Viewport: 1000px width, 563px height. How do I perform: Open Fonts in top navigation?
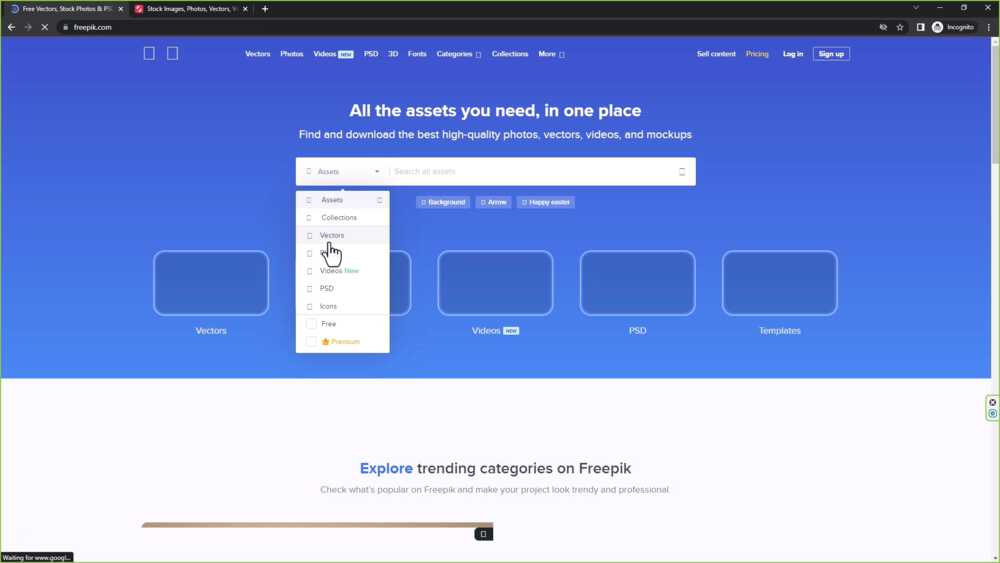click(417, 54)
